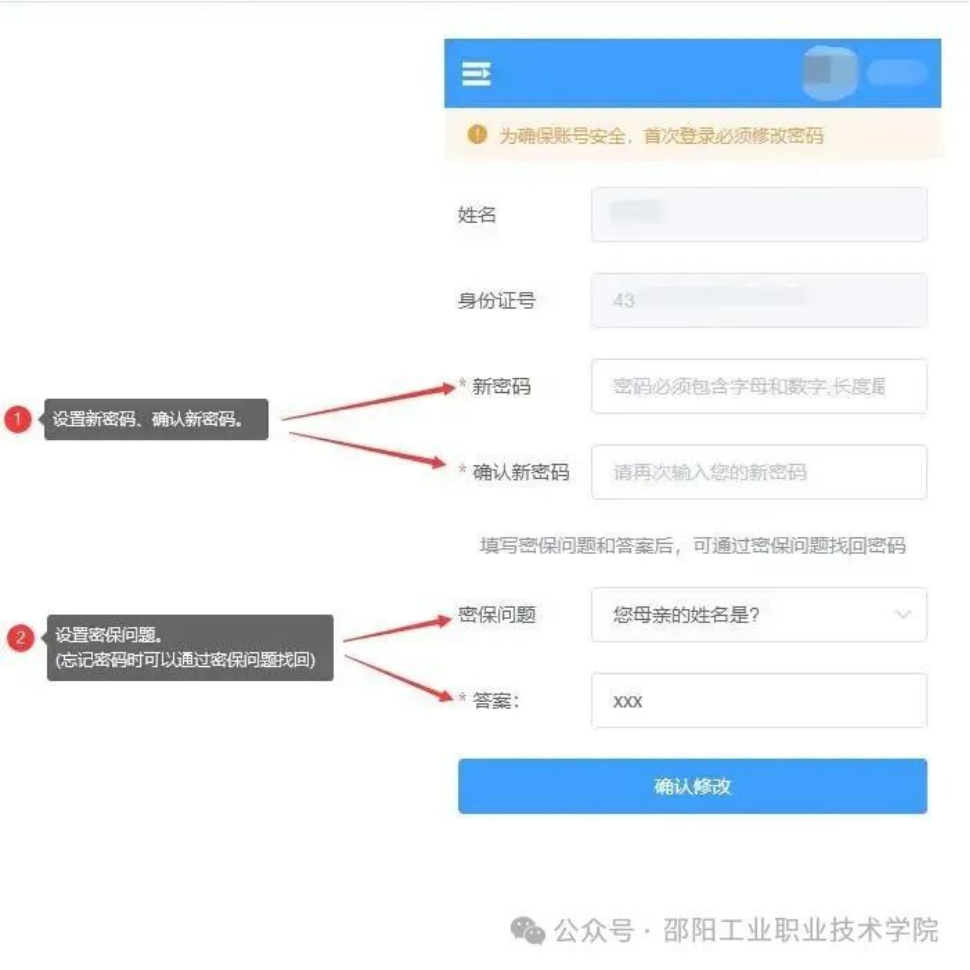Click the 姓名 name field
This screenshot has height=970, width=970.
758,214
